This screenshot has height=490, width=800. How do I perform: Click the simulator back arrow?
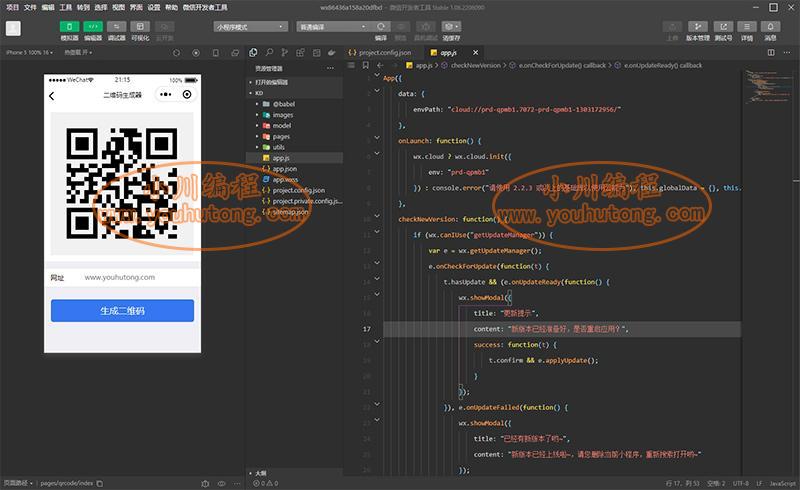click(52, 96)
